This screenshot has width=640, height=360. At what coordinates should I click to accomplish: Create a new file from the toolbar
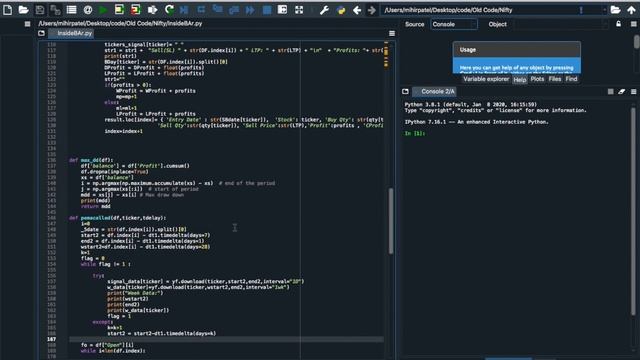[7, 10]
